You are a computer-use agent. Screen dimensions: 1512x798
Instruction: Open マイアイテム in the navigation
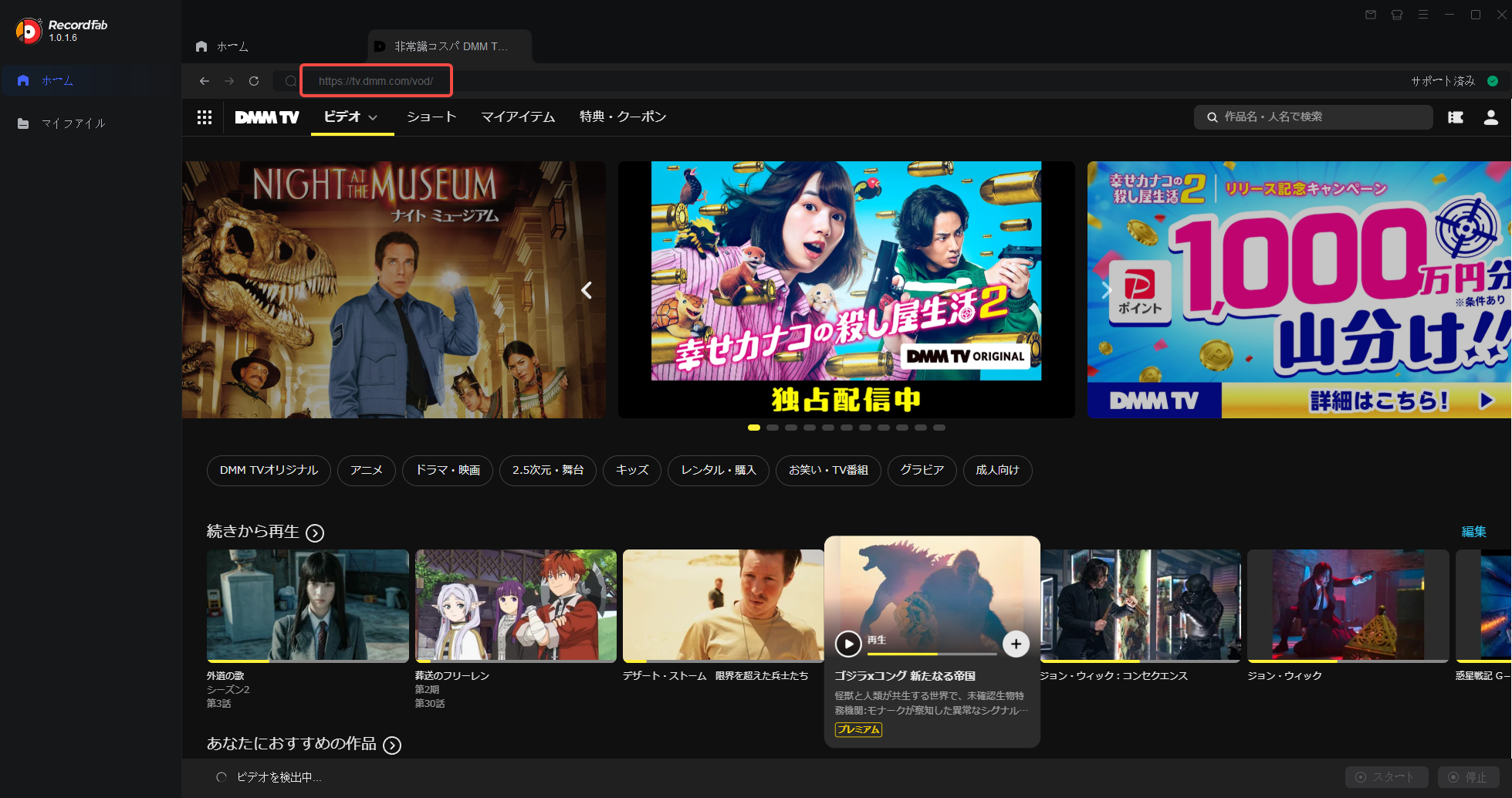point(518,117)
